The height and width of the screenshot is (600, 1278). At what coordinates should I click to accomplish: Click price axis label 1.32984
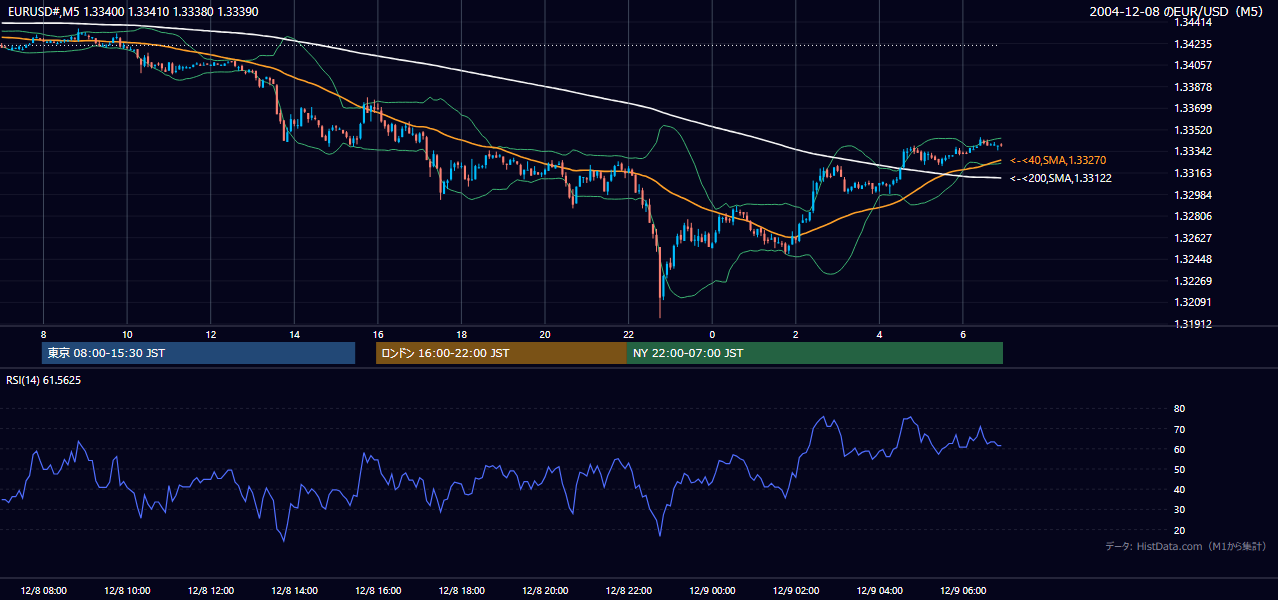tap(1195, 195)
